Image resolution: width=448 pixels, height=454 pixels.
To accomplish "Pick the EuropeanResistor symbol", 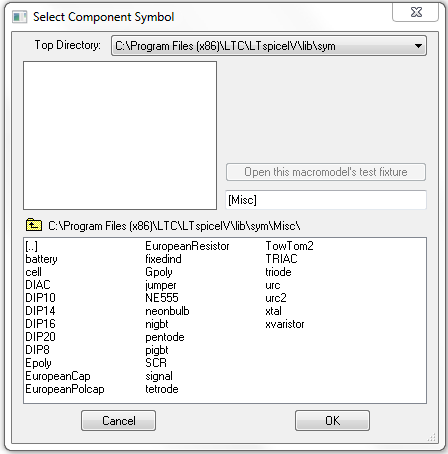I will click(x=187, y=246).
